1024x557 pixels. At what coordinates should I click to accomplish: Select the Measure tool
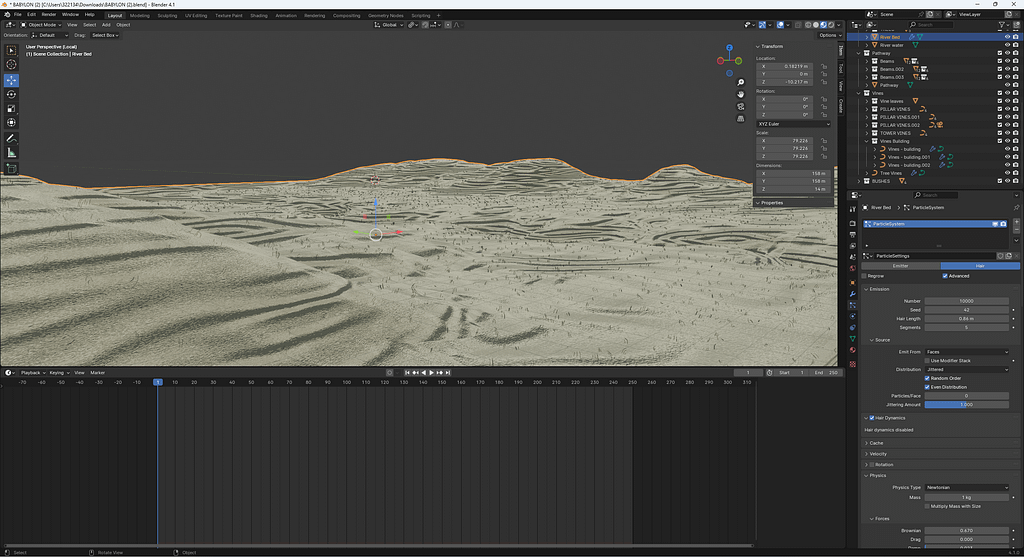(12, 152)
